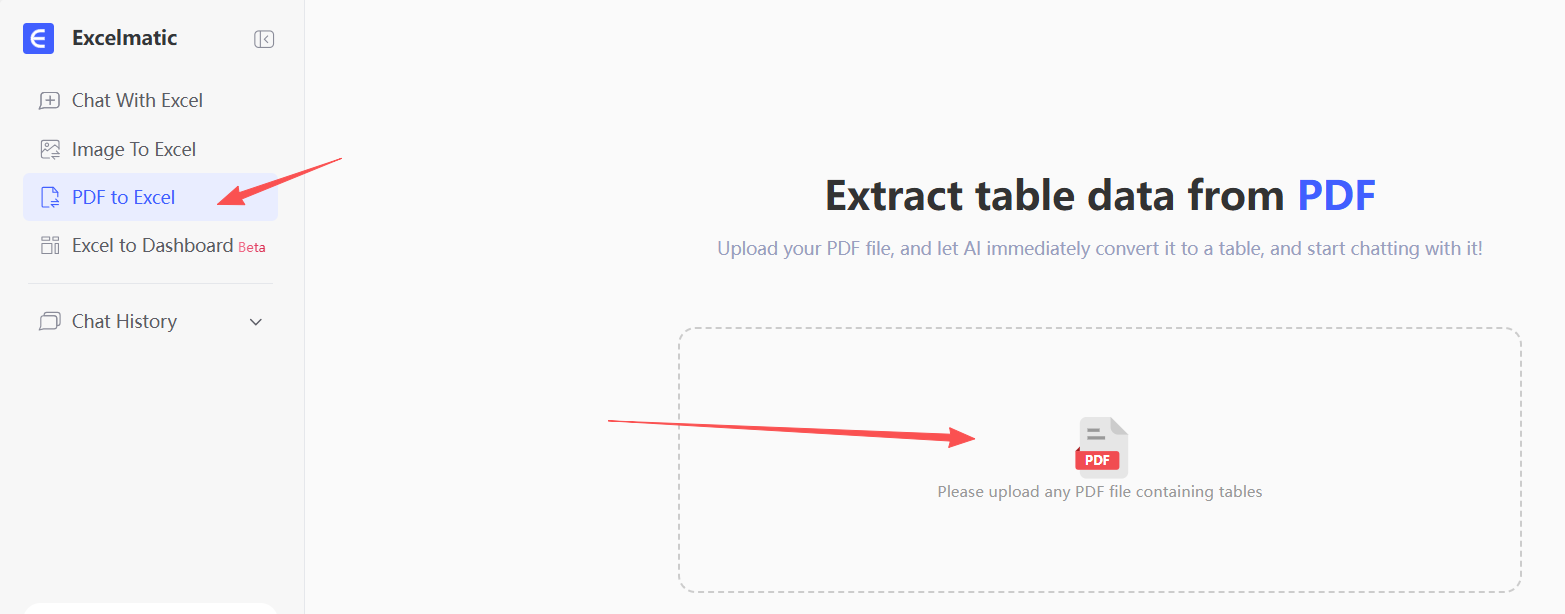Click the Image To Excel icon
Viewport: 1565px width, 614px height.
(49, 150)
